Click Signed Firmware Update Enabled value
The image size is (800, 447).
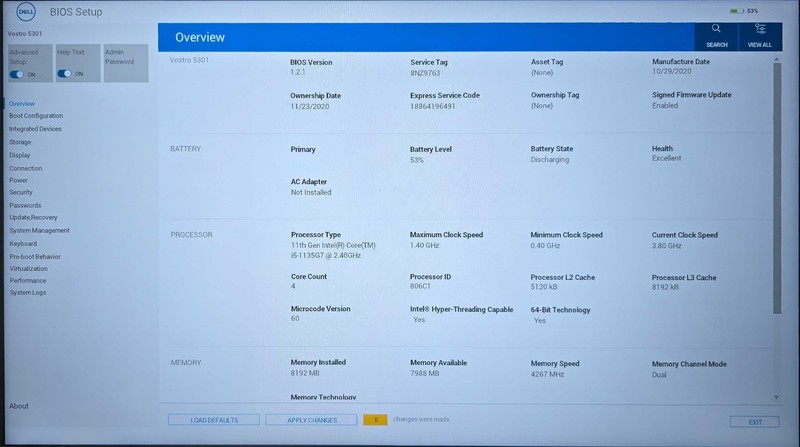(665, 106)
